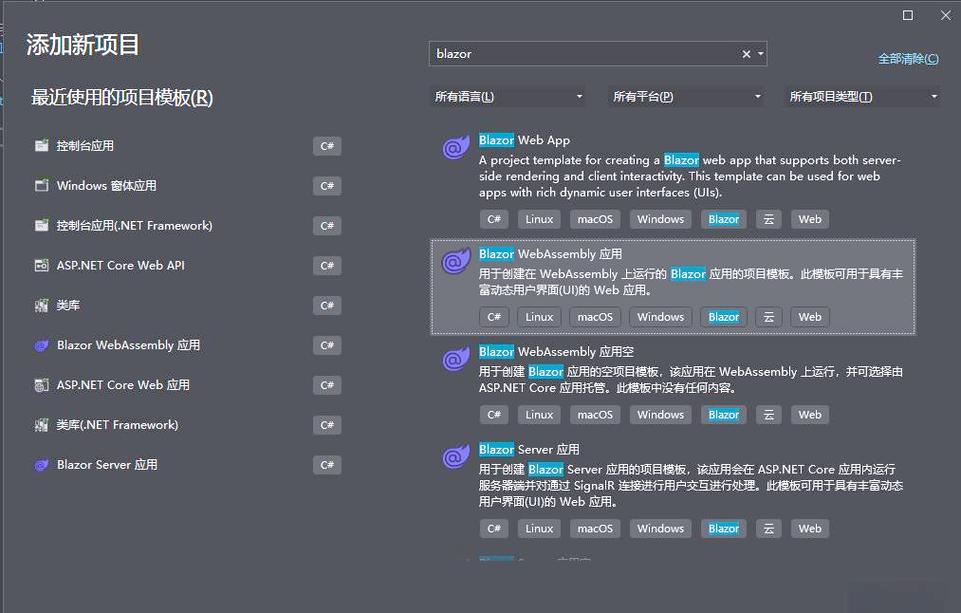Click 云 tag under Blazor Web App
961x613 pixels.
pyautogui.click(x=769, y=219)
